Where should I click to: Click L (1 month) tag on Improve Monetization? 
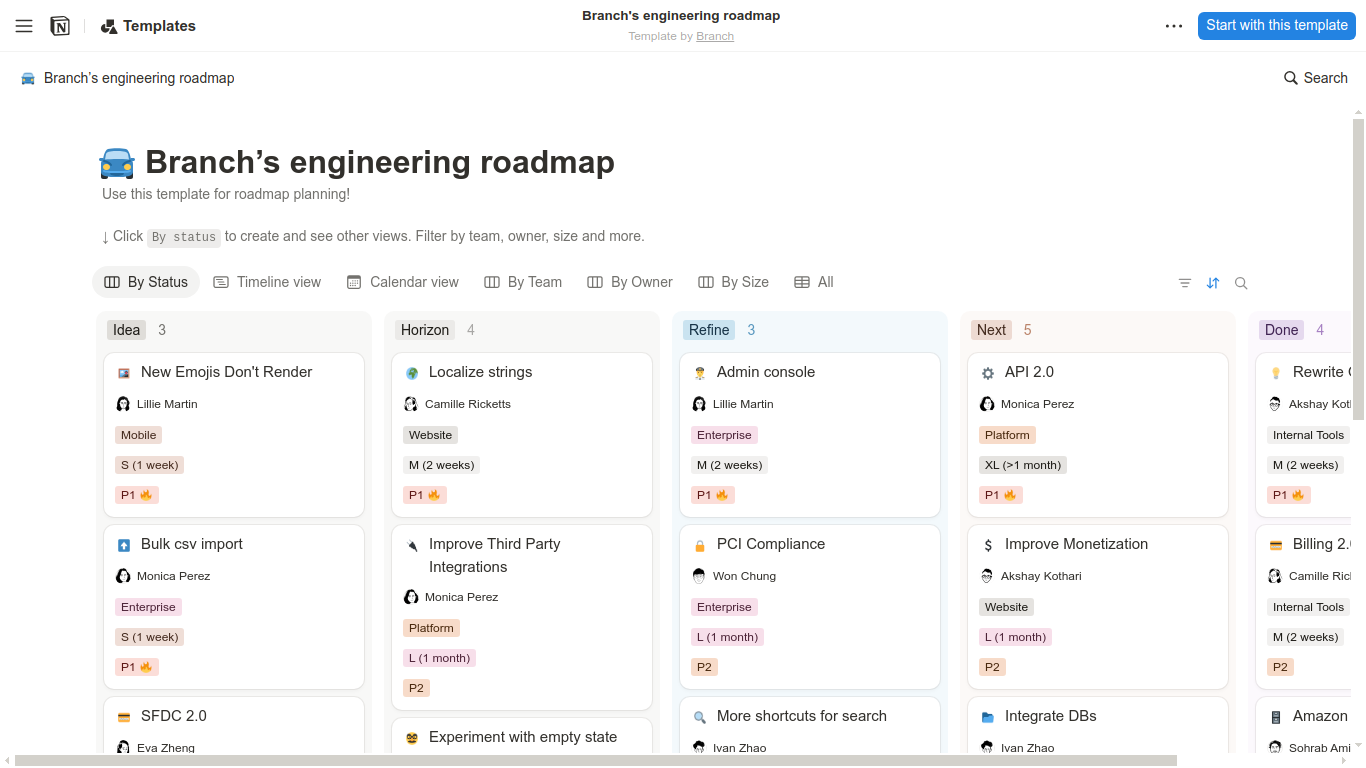click(1015, 637)
